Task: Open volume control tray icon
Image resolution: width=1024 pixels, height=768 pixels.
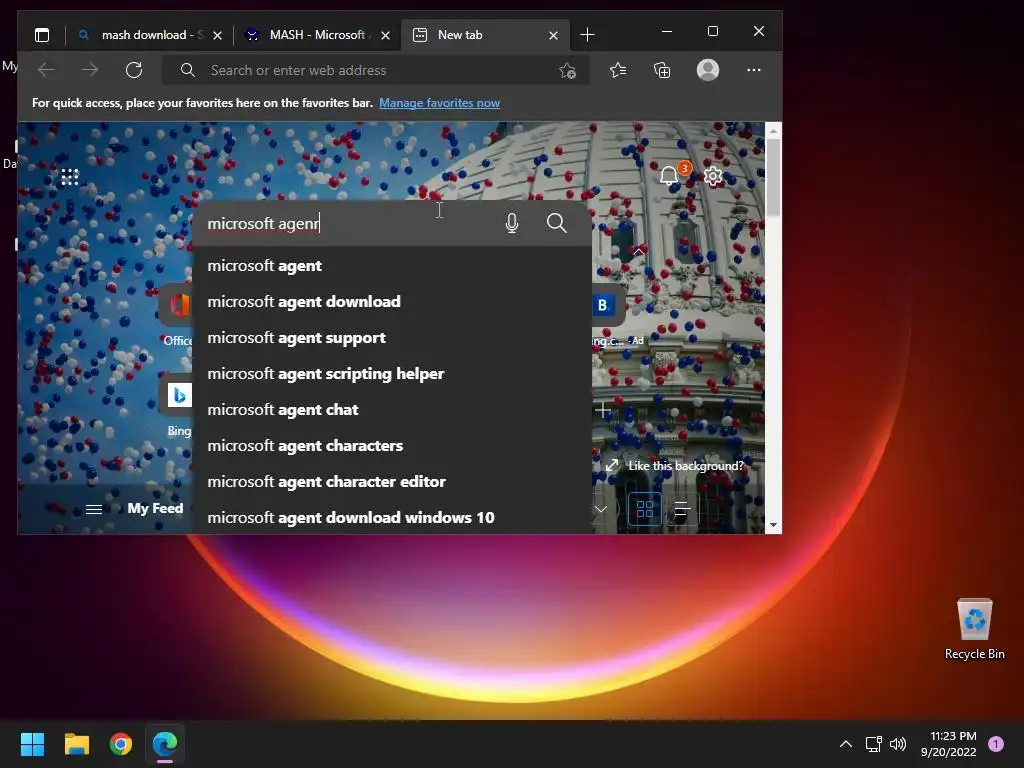Action: (899, 744)
